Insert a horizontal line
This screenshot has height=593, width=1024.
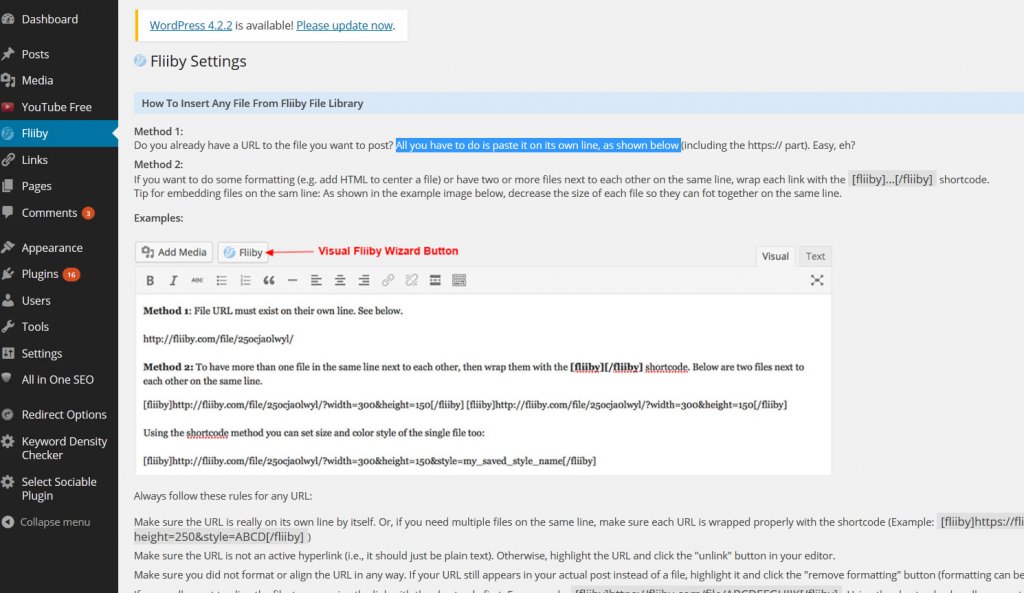pos(292,280)
